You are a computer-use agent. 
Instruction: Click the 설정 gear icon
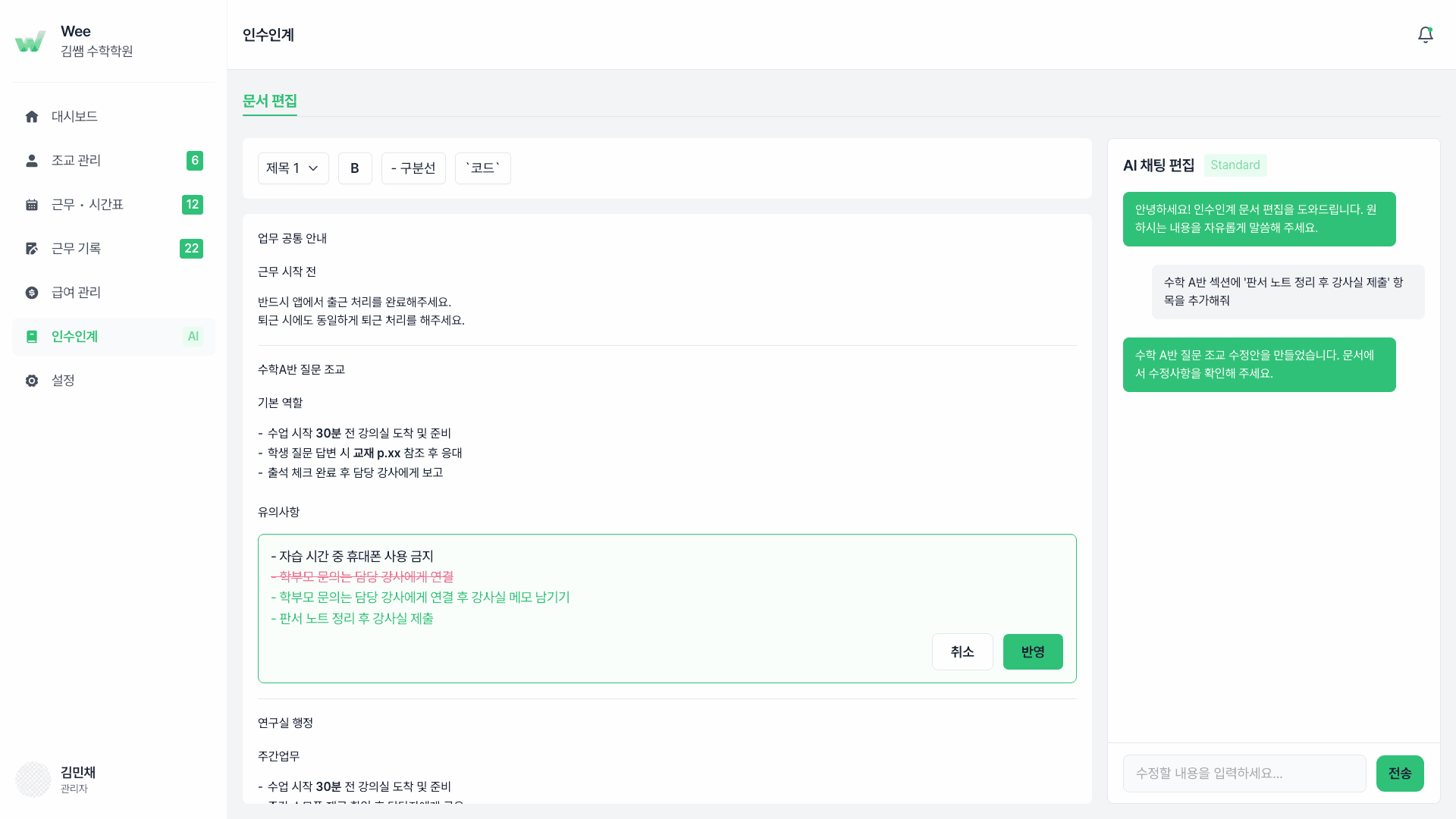pos(32,381)
